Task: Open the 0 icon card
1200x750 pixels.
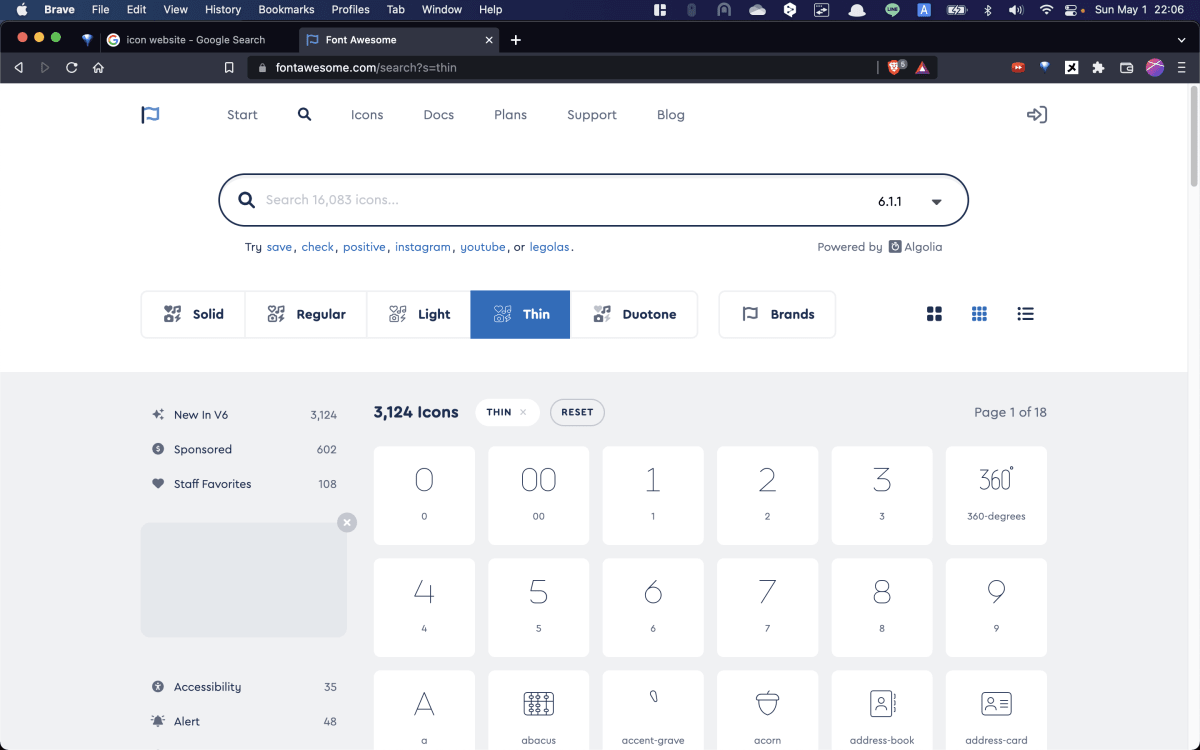Action: (424, 495)
